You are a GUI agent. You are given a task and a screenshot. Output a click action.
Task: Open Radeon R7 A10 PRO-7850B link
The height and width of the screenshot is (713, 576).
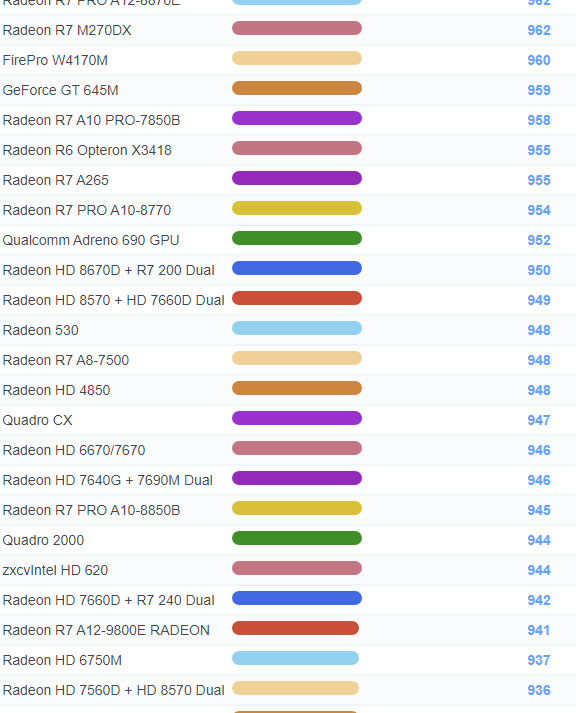[x=91, y=120]
